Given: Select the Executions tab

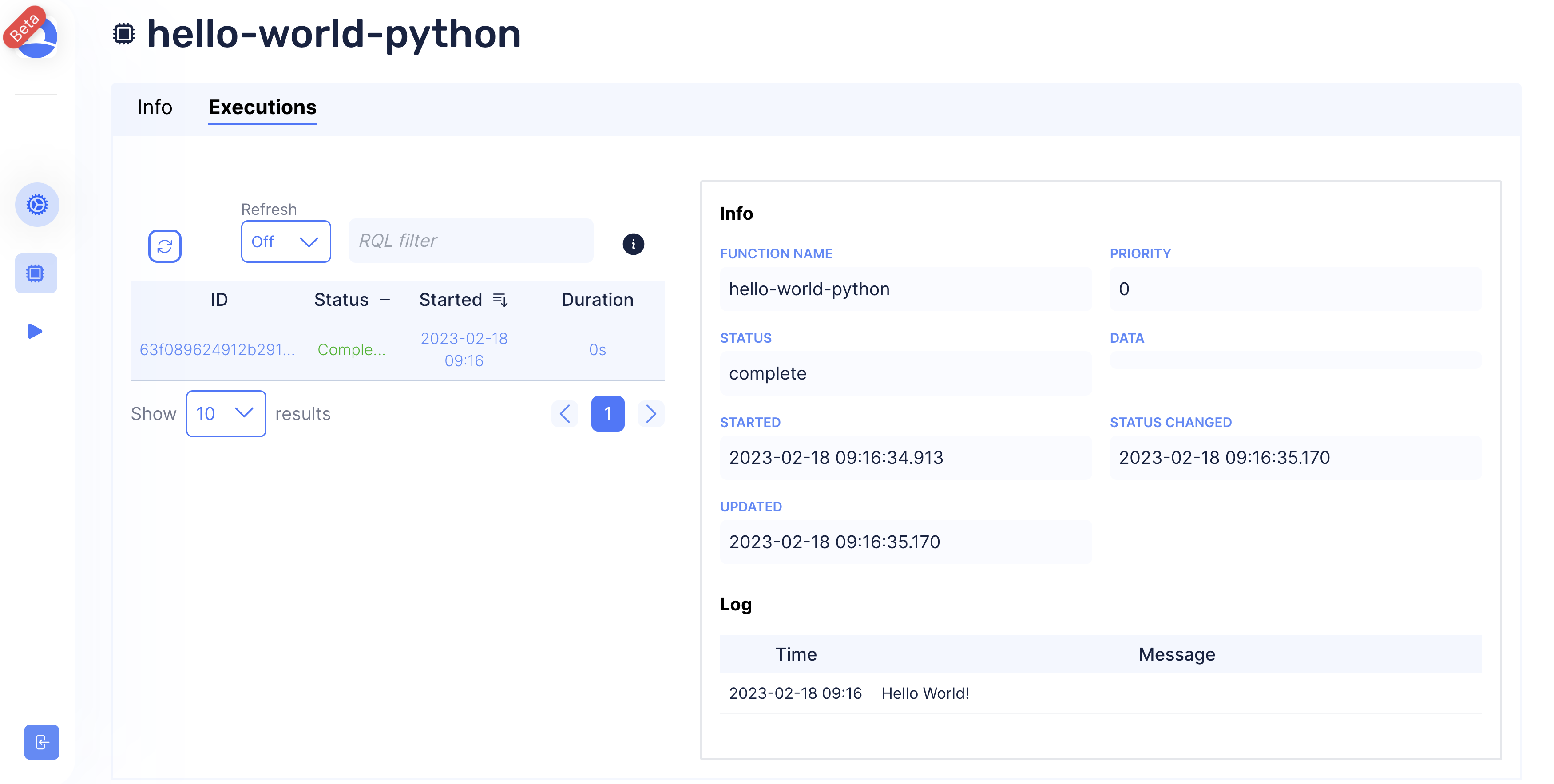Looking at the screenshot, I should (262, 107).
